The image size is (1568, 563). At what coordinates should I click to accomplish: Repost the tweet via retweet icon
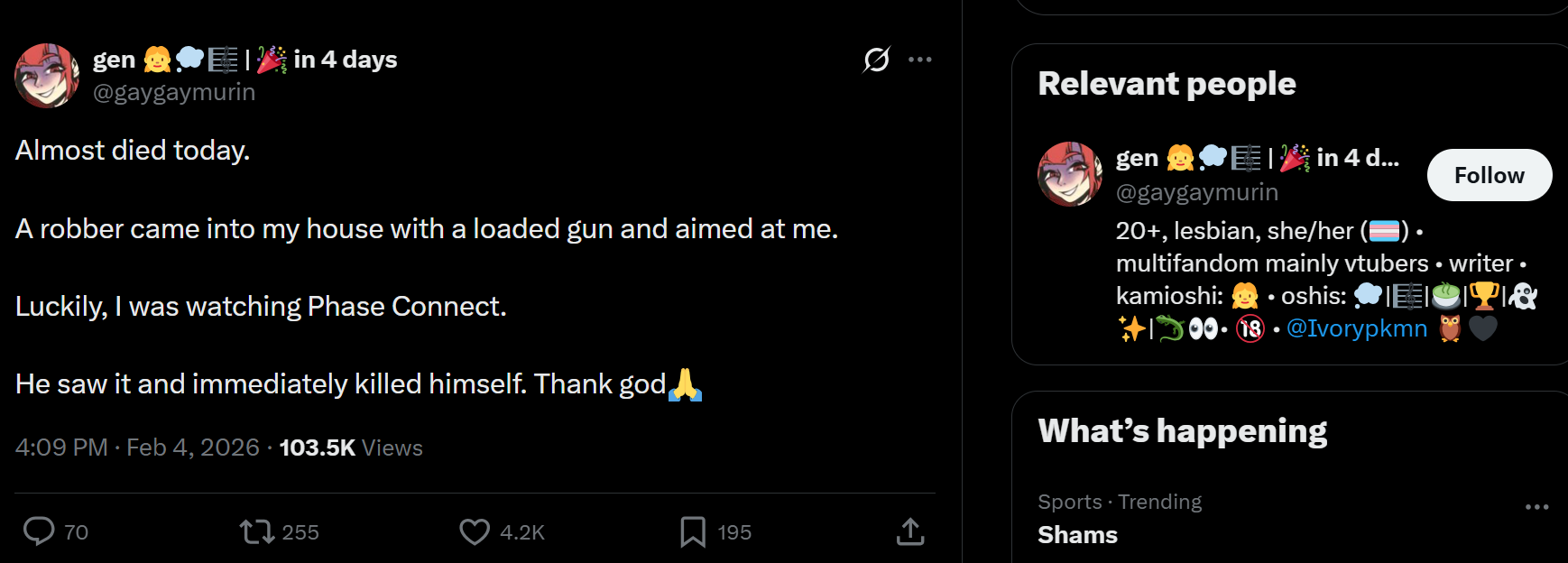(x=257, y=531)
